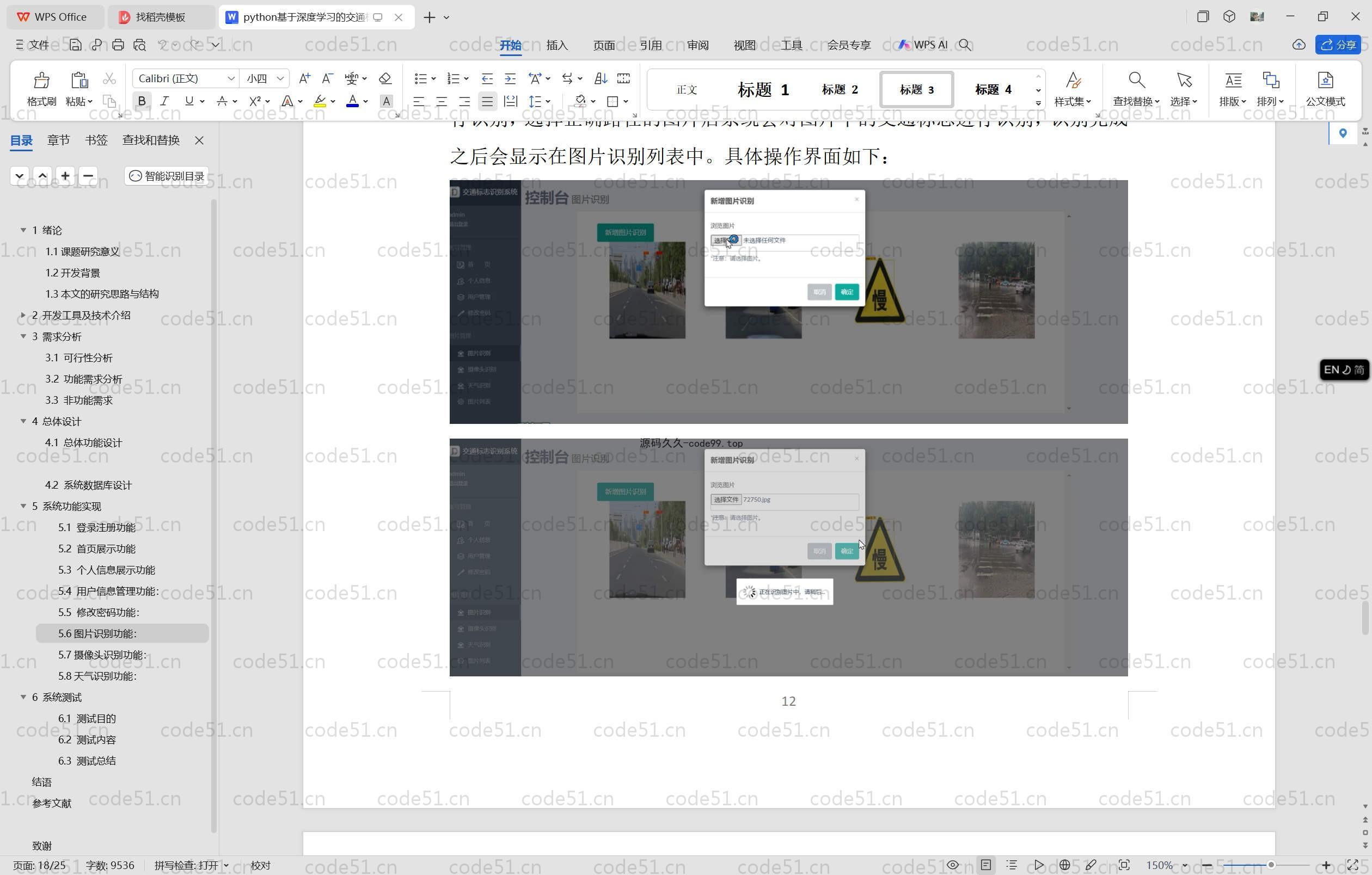Expand the '2 开发工具及技术介绍' section
The width and height of the screenshot is (1372, 875).
(x=23, y=315)
